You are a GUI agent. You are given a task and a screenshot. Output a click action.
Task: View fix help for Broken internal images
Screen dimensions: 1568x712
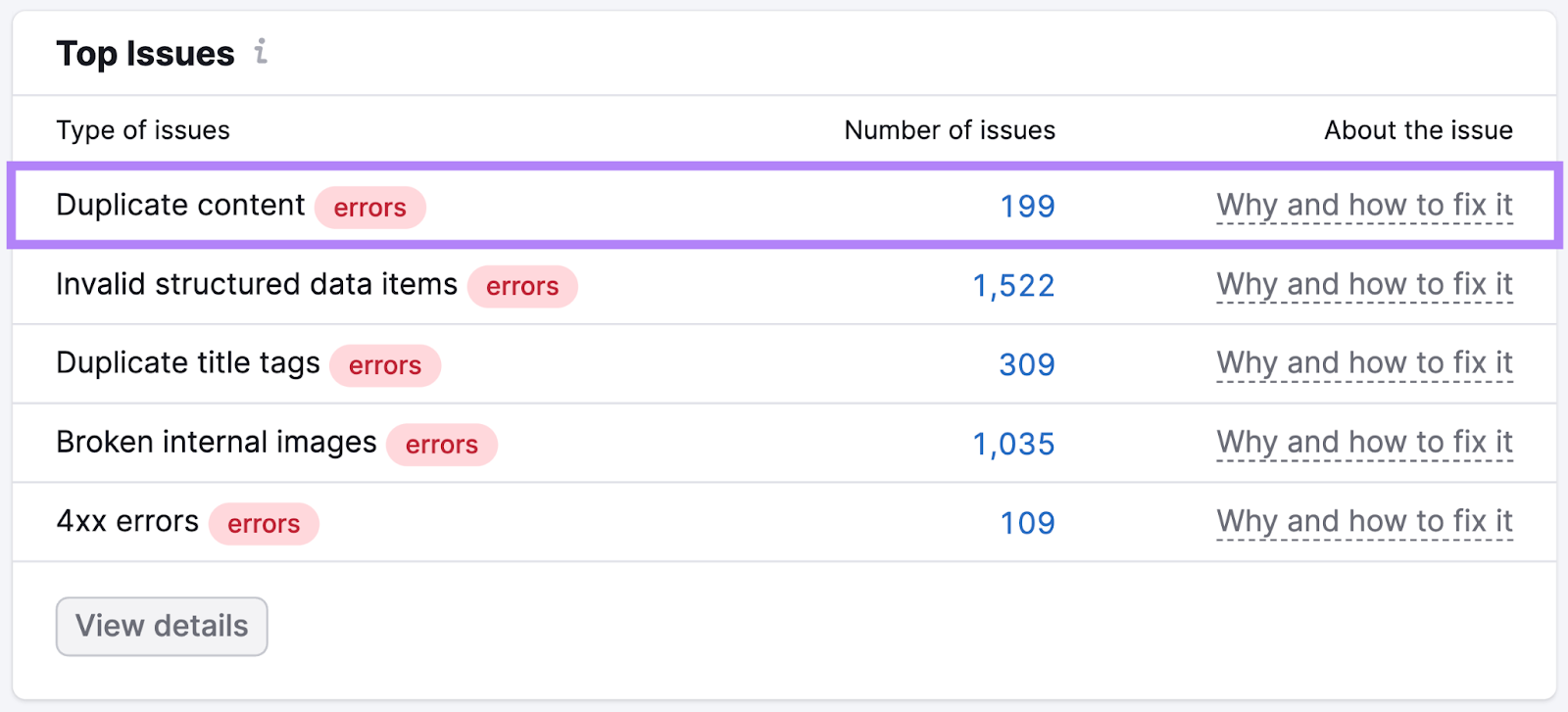point(1364,443)
